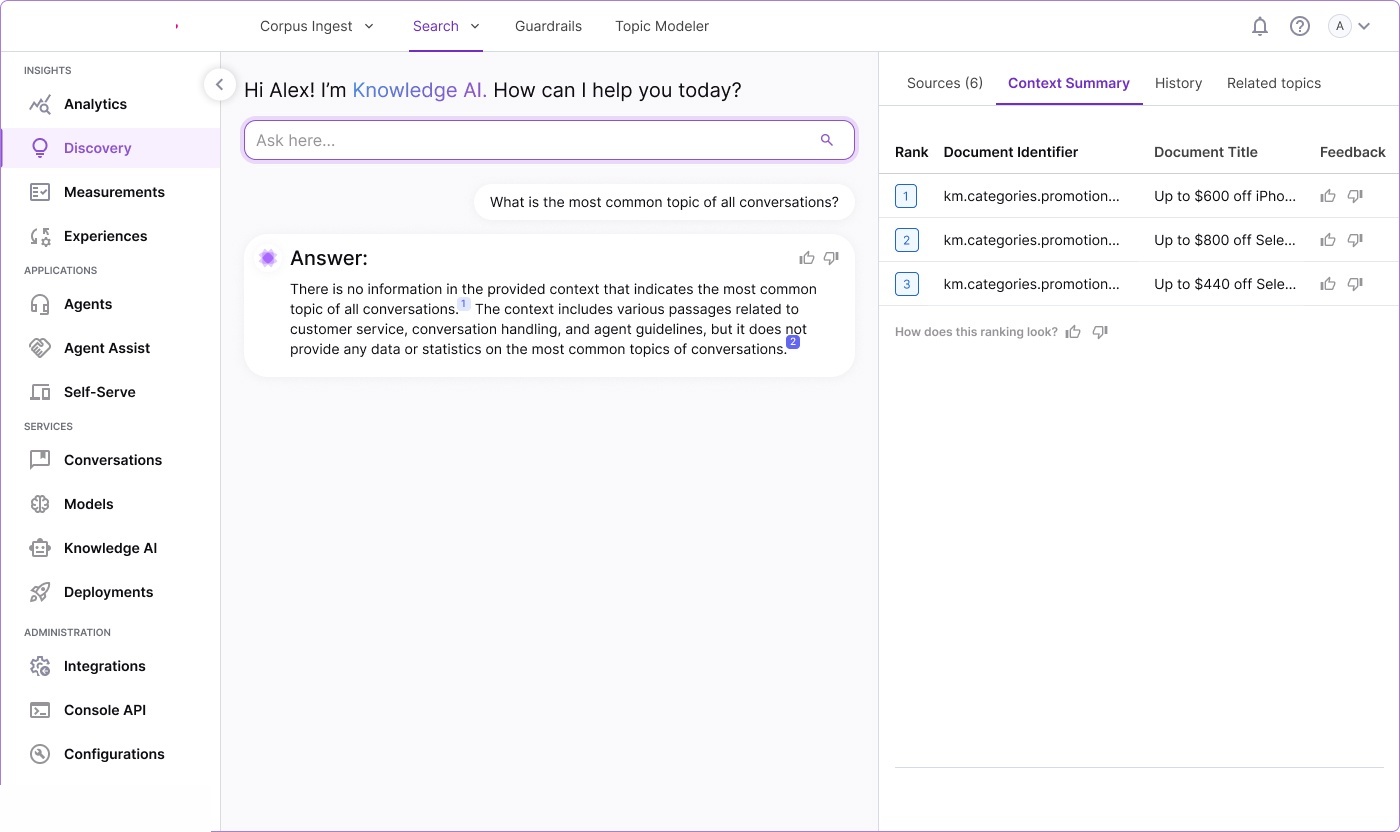Thumbs down the overall ranking question
The image size is (1400, 832).
tap(1100, 332)
